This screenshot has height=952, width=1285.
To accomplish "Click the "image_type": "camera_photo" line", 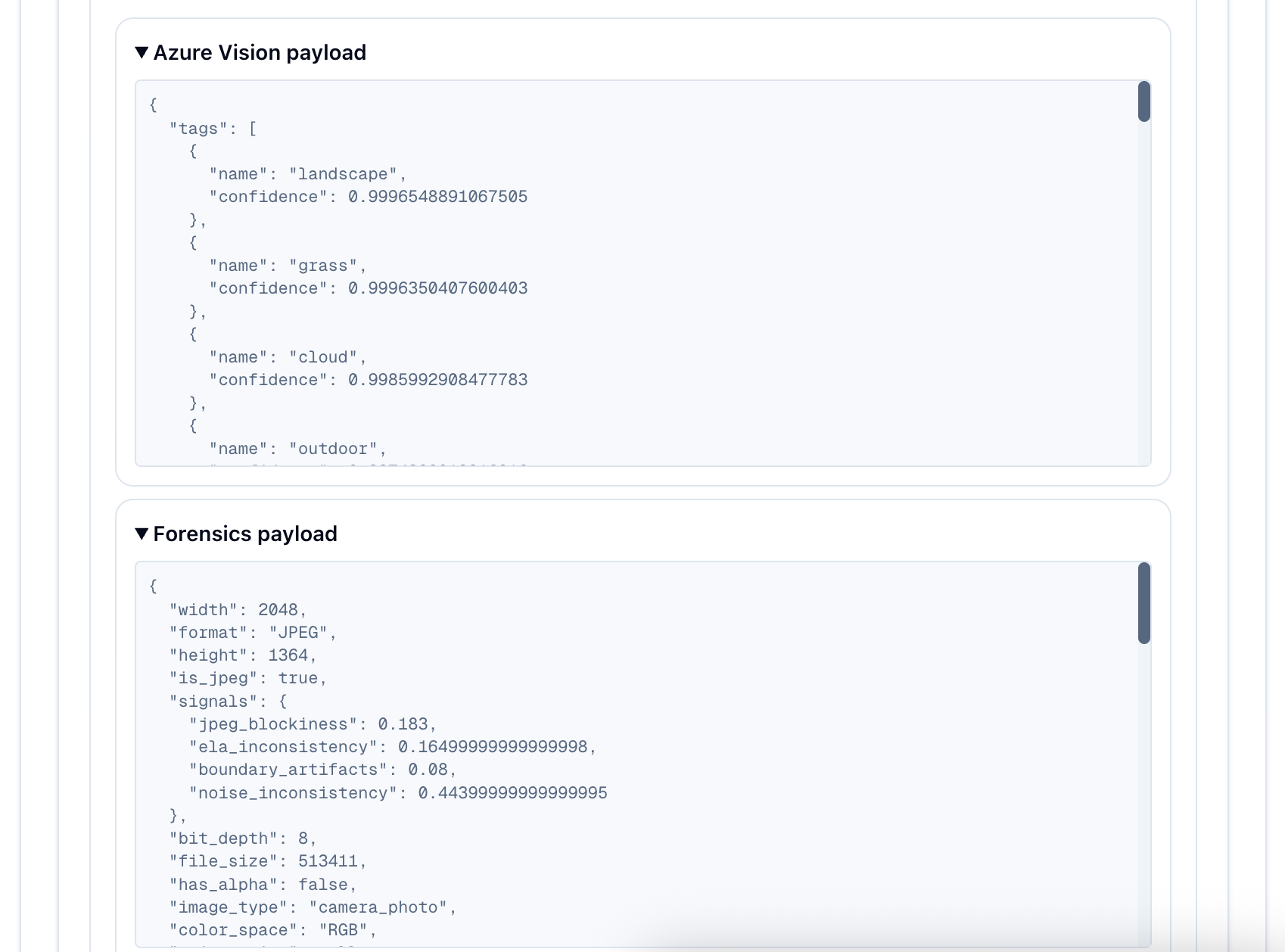I will point(313,907).
